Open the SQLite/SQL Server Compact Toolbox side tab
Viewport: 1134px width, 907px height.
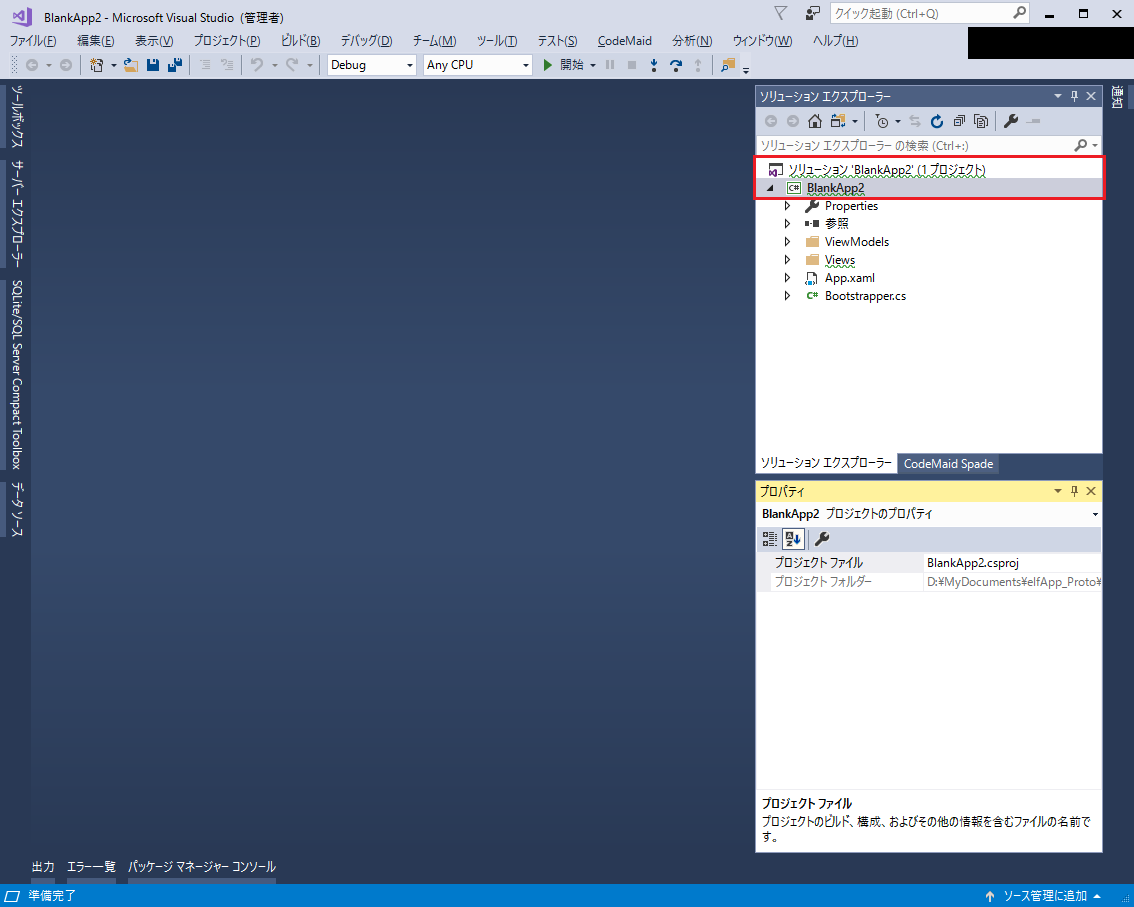(17, 375)
